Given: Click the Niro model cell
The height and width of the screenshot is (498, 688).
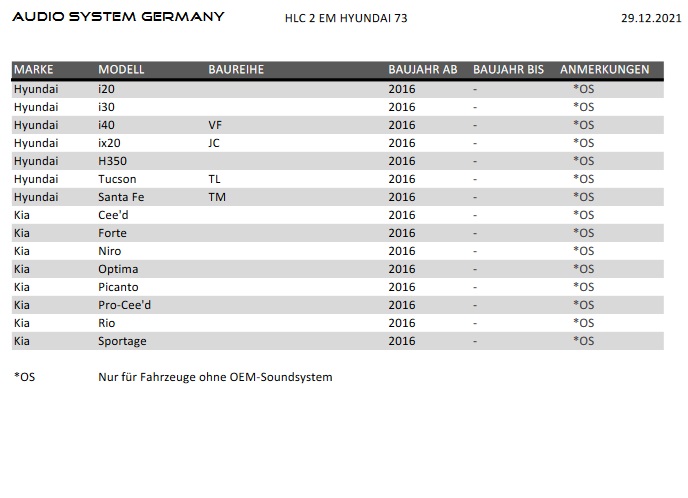Looking at the screenshot, I should 110,251.
